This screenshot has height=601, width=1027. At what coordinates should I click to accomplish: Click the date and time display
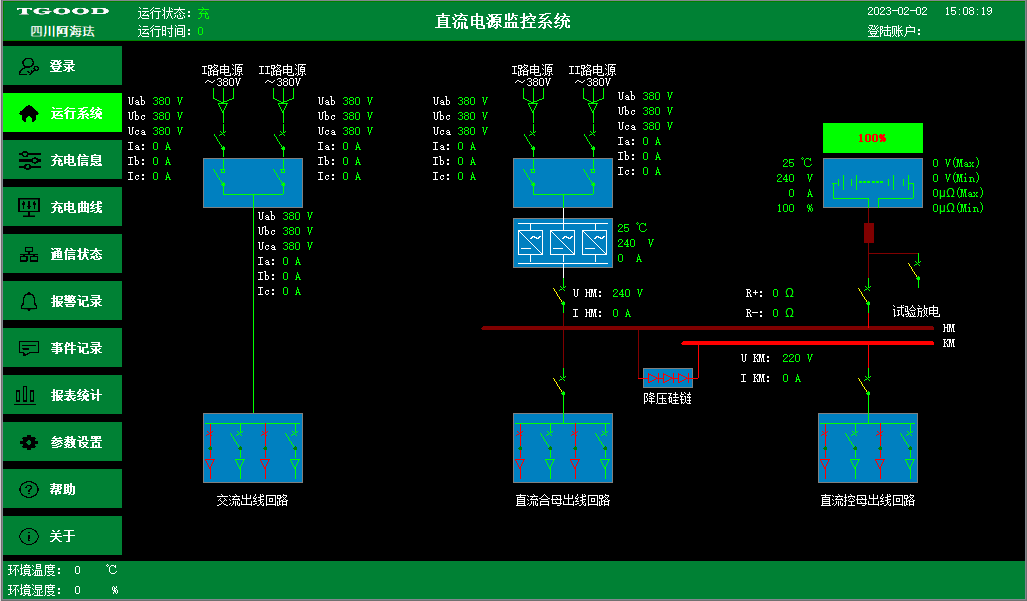click(x=929, y=11)
